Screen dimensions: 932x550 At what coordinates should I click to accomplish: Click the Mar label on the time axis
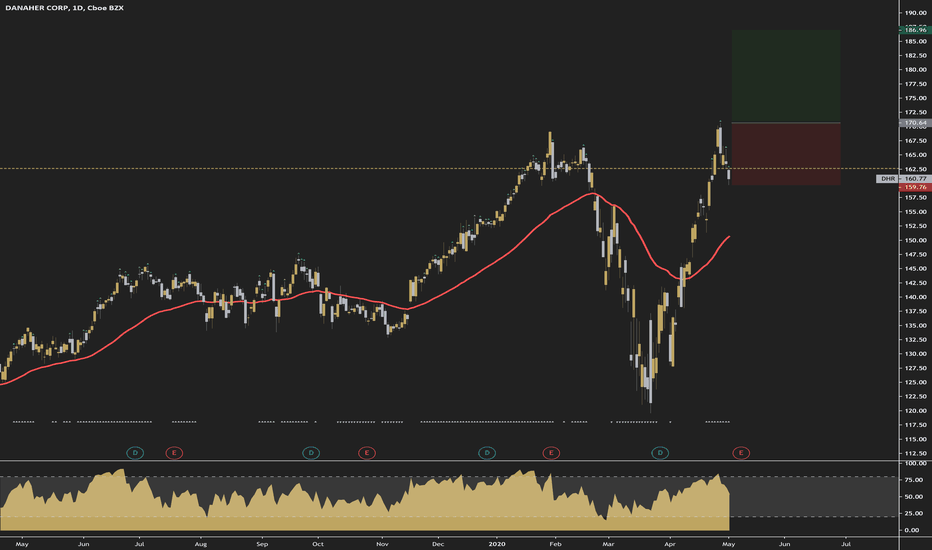click(608, 544)
